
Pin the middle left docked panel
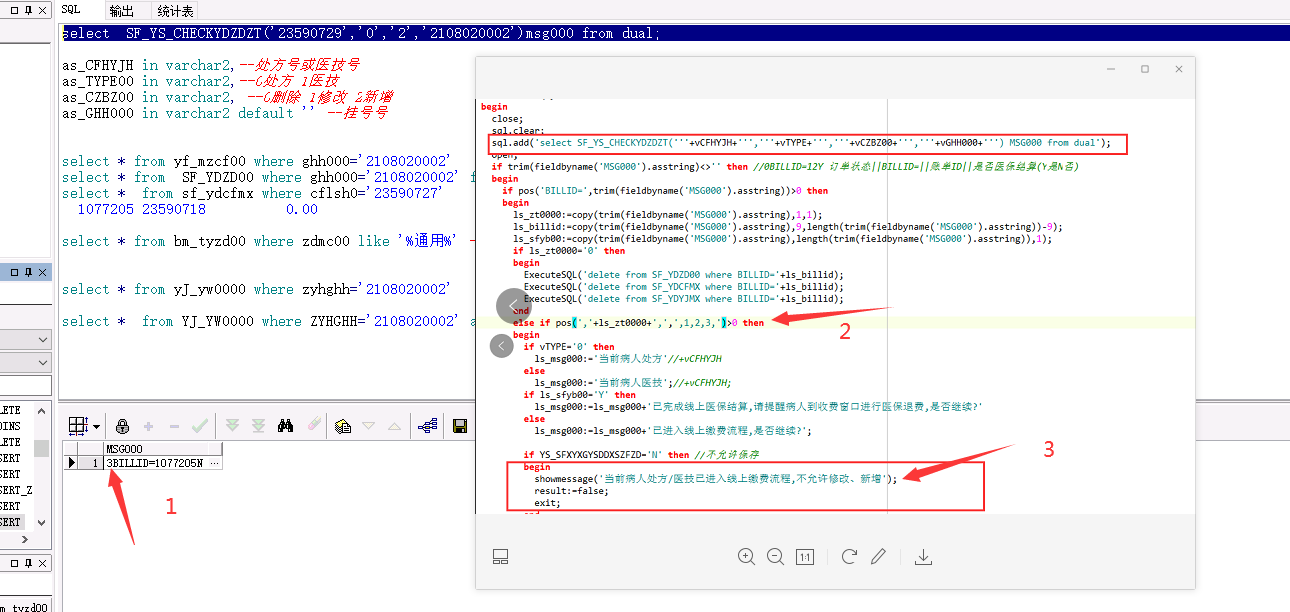coord(29,272)
